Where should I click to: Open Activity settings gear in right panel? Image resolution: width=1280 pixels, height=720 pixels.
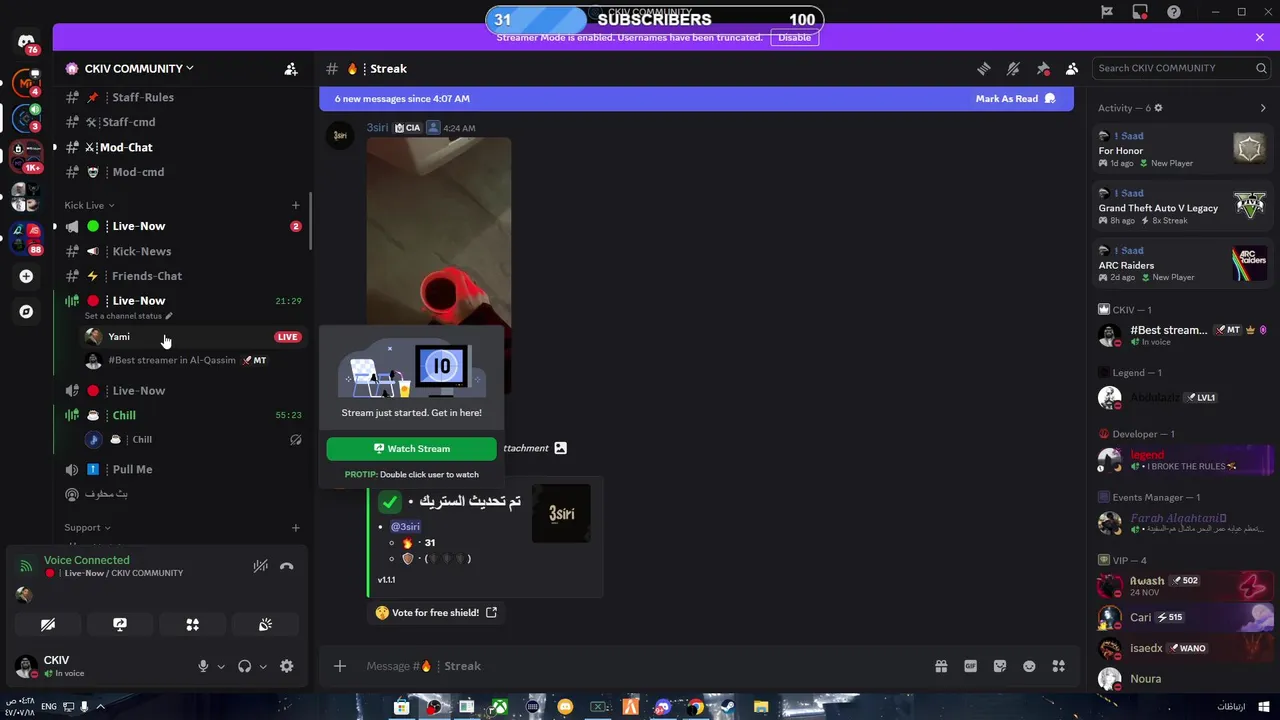click(x=1158, y=108)
